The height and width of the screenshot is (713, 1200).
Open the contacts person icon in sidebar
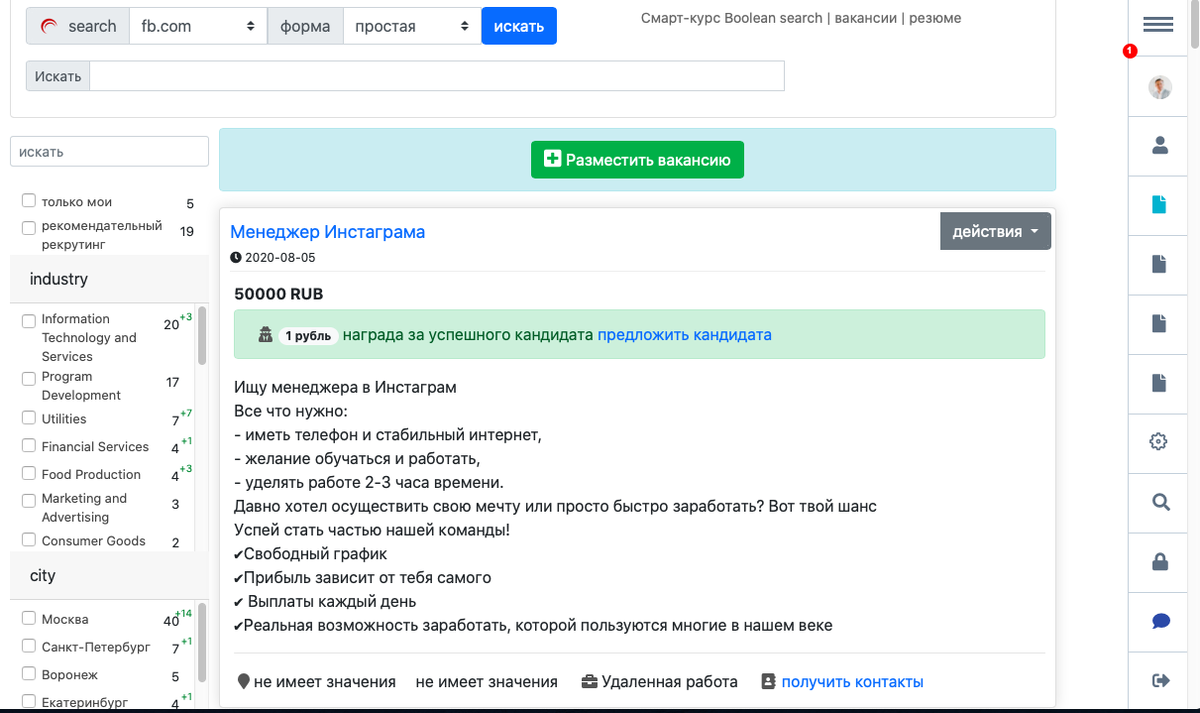[1157, 145]
